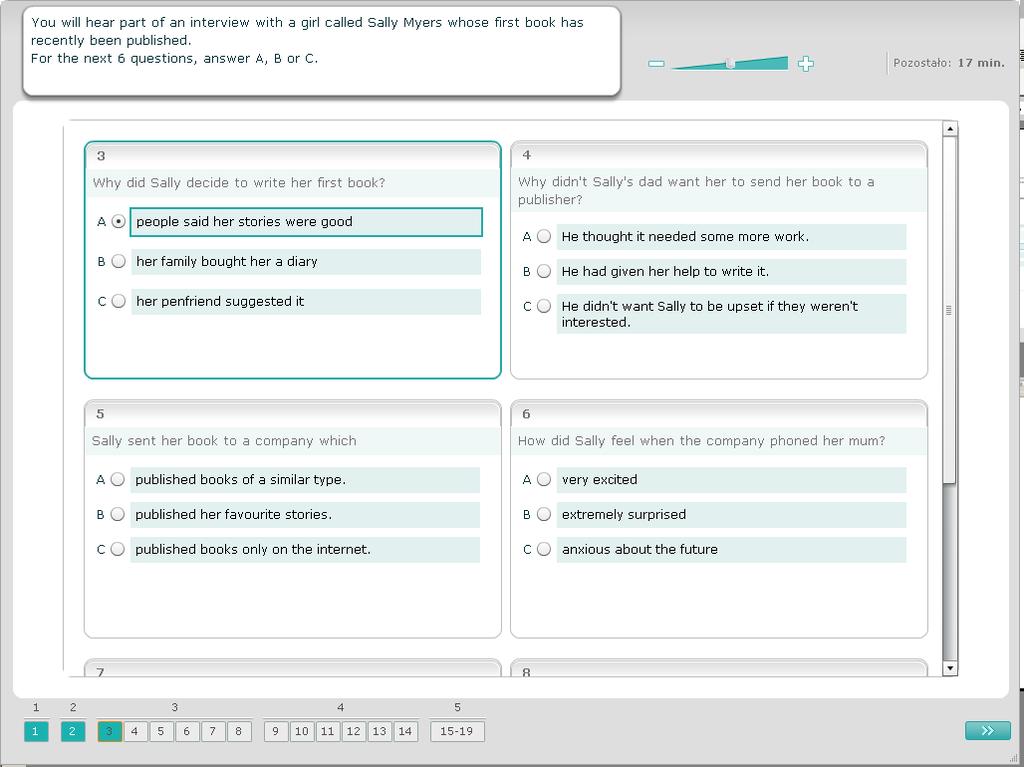The image size is (1024, 767).
Task: Click answer text 'He had given her help to write it.'
Action: pyautogui.click(x=665, y=271)
